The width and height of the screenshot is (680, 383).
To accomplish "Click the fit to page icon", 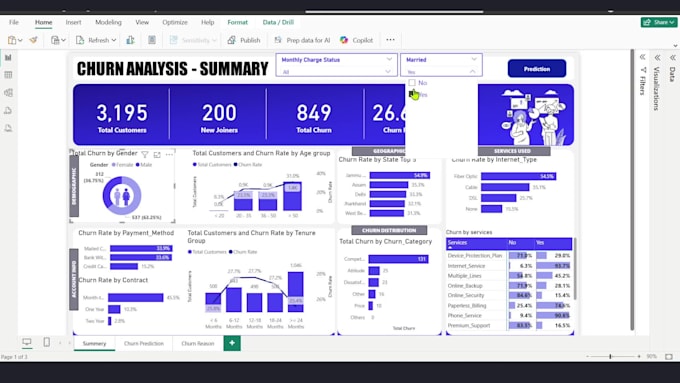I will (x=669, y=356).
